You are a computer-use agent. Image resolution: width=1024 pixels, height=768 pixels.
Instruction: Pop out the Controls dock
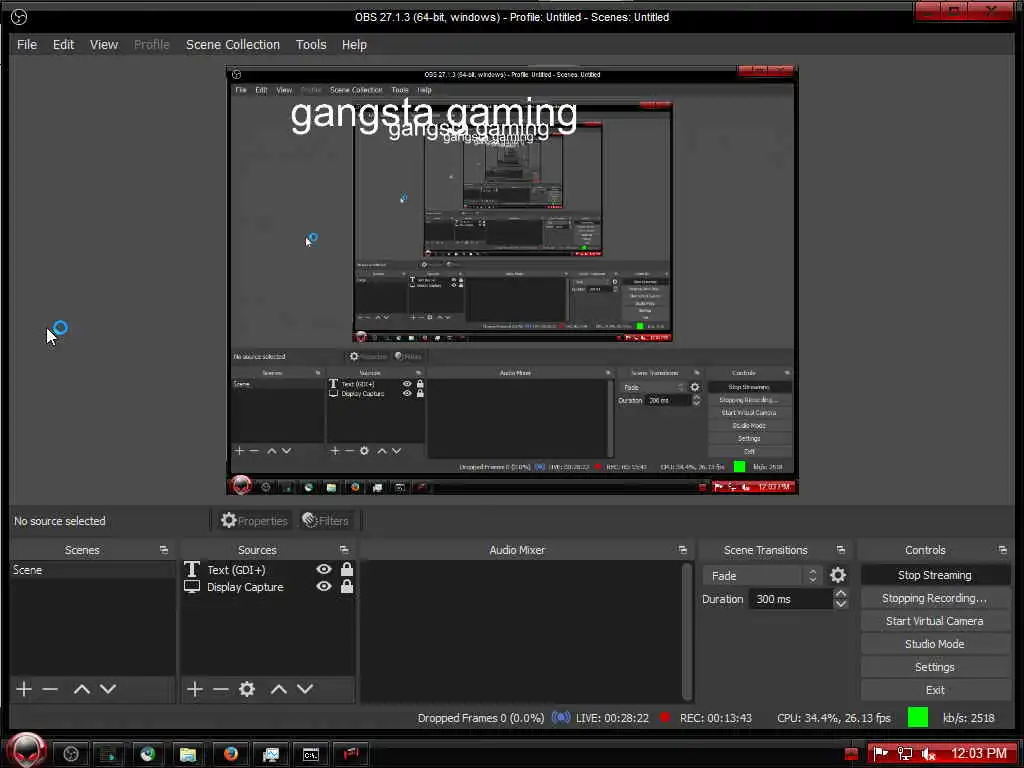point(1002,550)
